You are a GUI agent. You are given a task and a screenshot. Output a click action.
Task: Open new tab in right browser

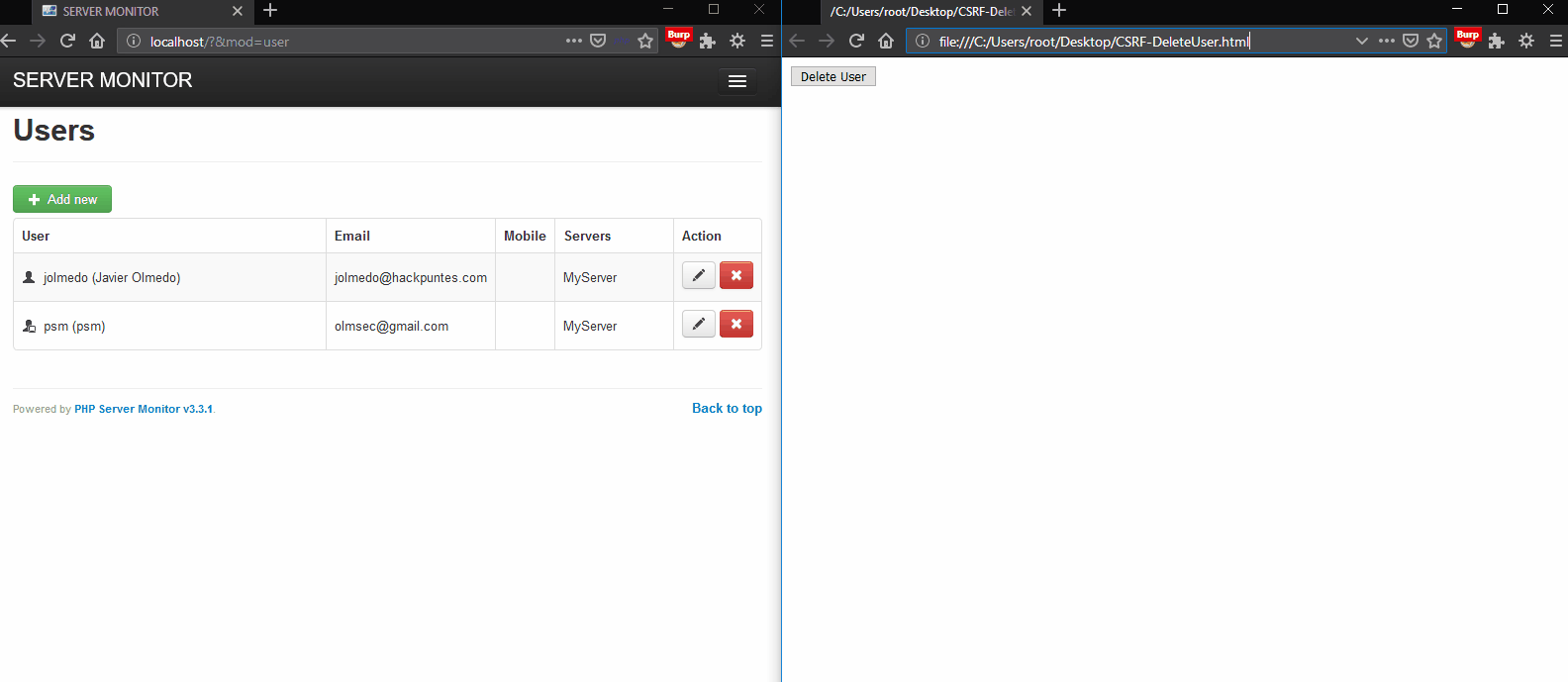coord(1059,10)
